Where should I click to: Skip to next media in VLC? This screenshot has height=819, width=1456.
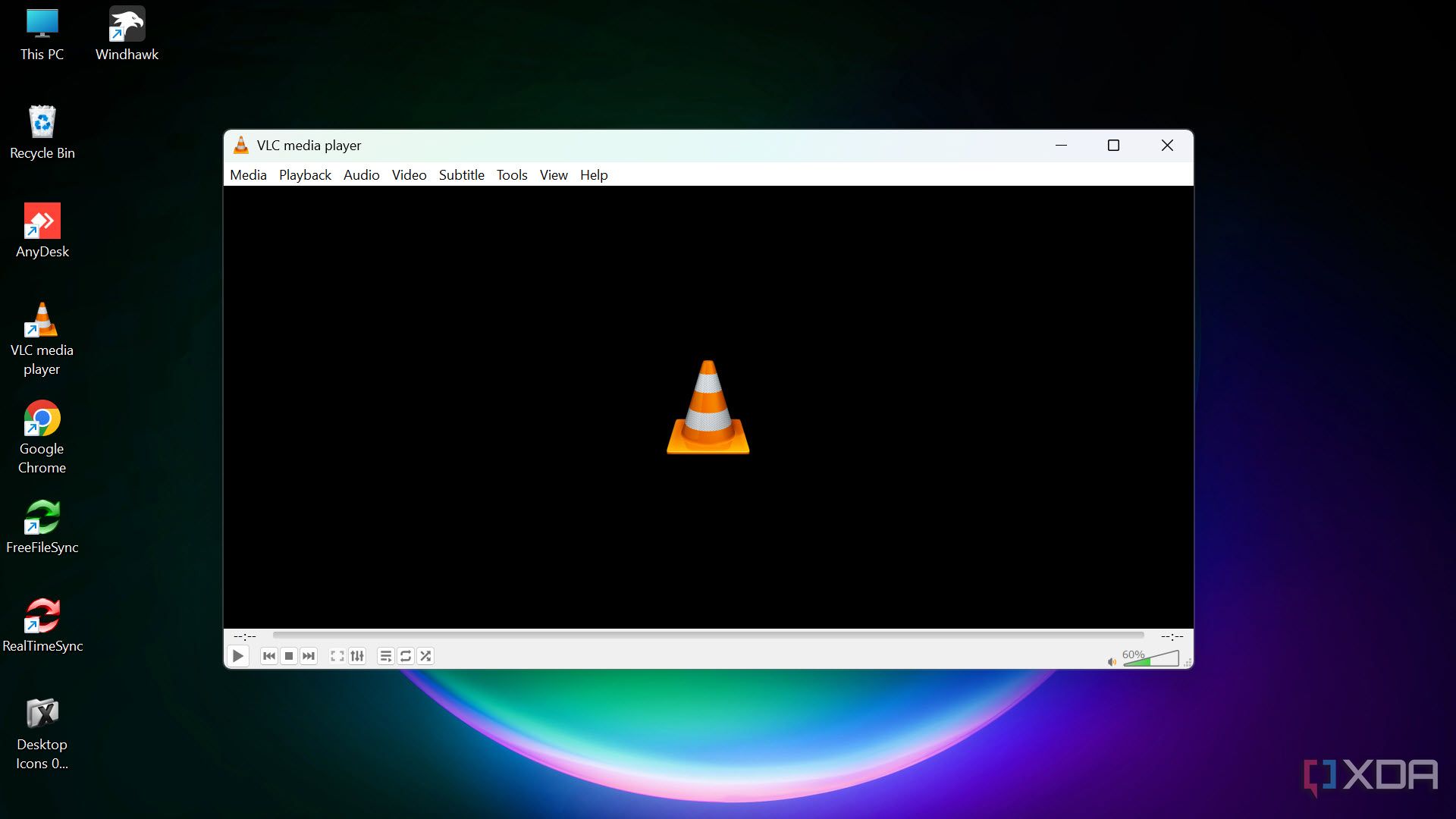coord(309,656)
